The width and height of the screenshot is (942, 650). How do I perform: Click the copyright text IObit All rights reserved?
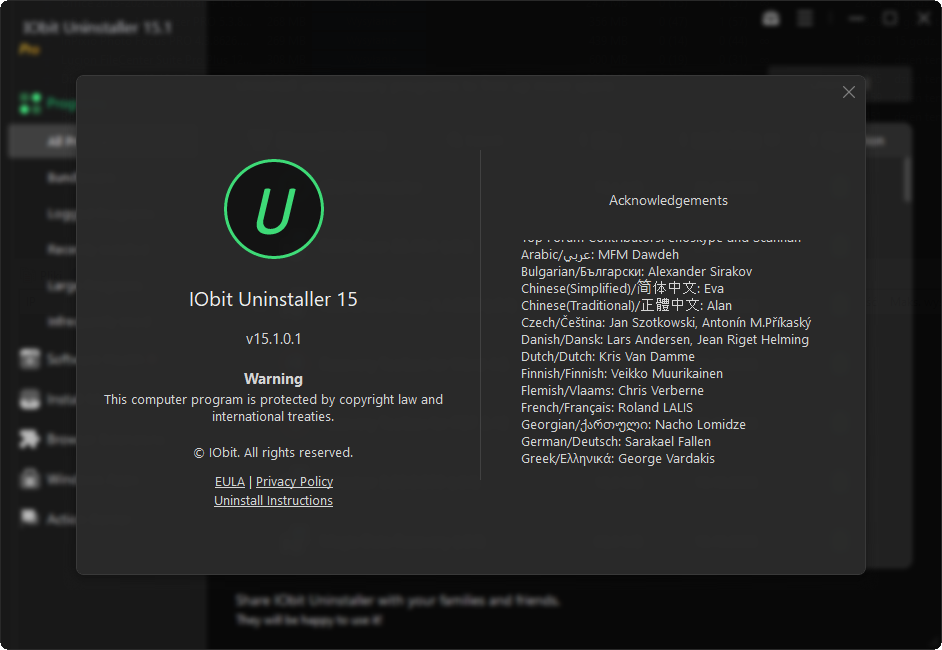[x=273, y=452]
